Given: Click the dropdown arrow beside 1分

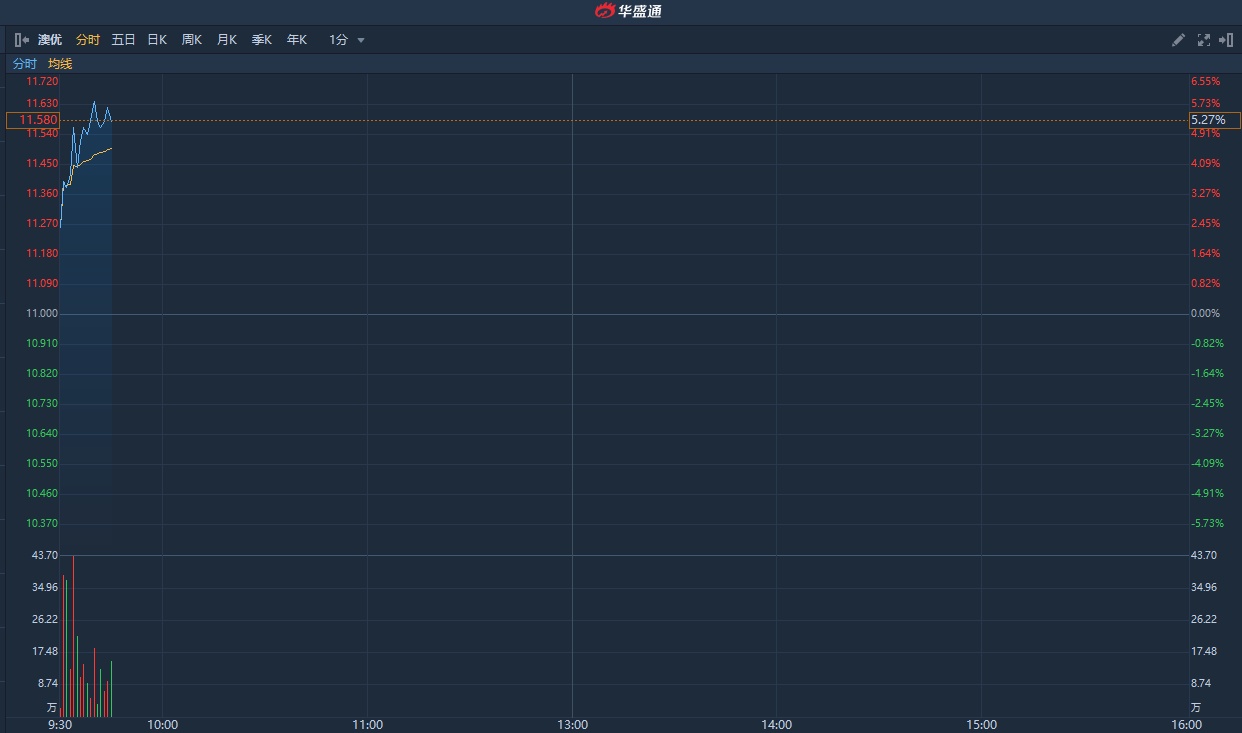Looking at the screenshot, I should [x=361, y=41].
